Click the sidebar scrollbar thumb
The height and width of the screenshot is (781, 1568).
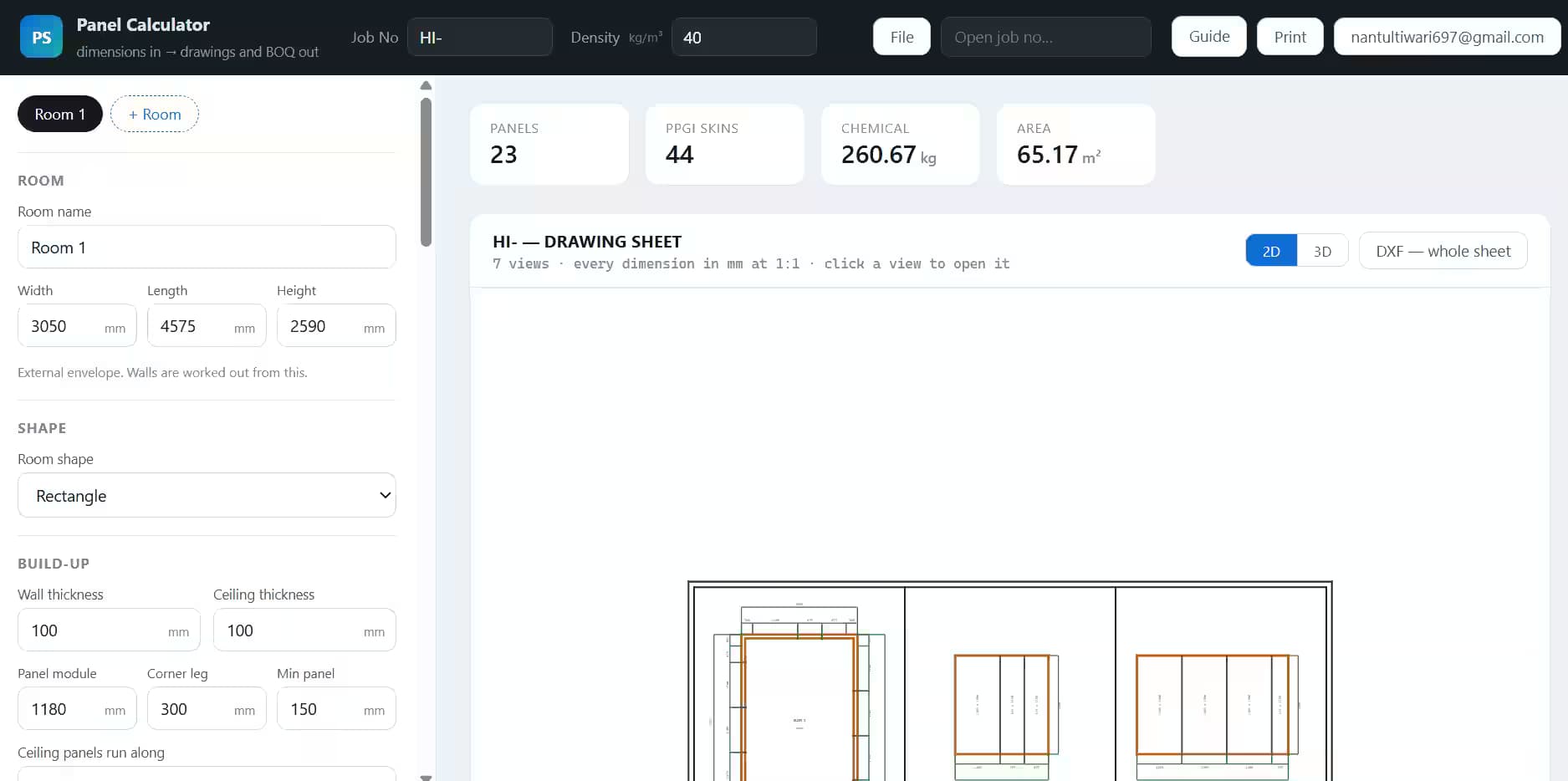pos(426,172)
